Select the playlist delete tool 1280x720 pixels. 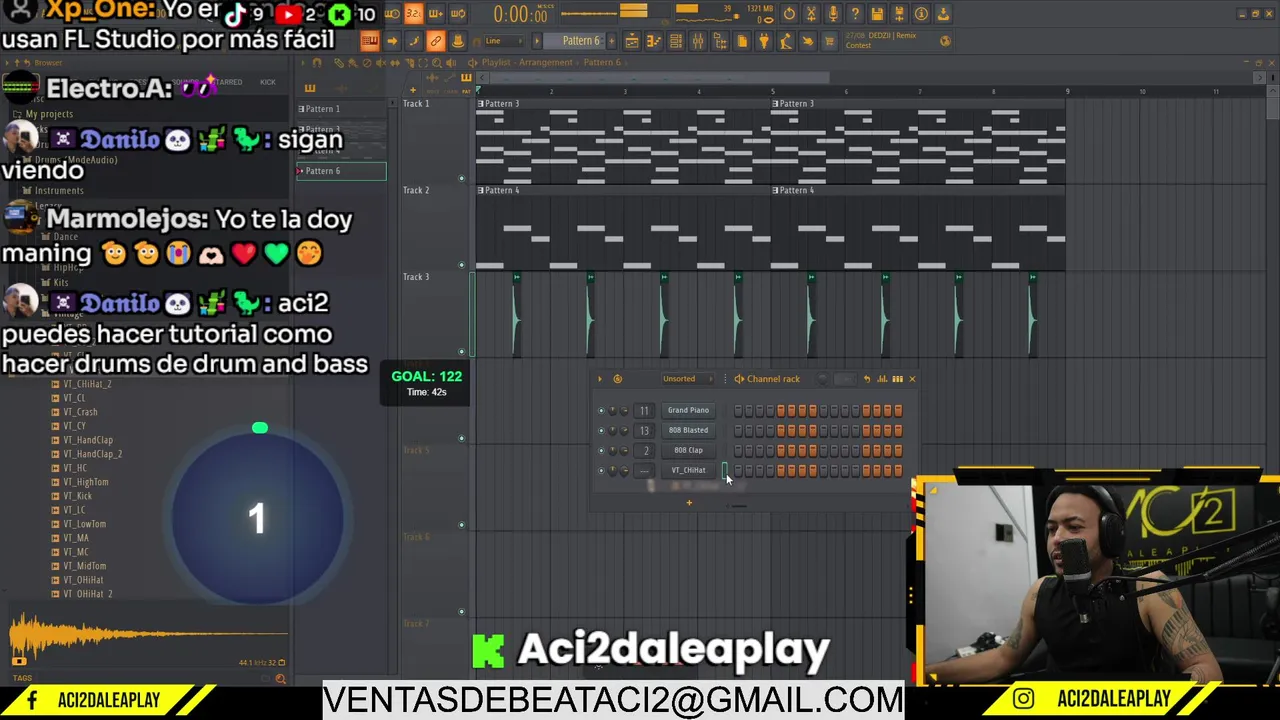point(367,63)
